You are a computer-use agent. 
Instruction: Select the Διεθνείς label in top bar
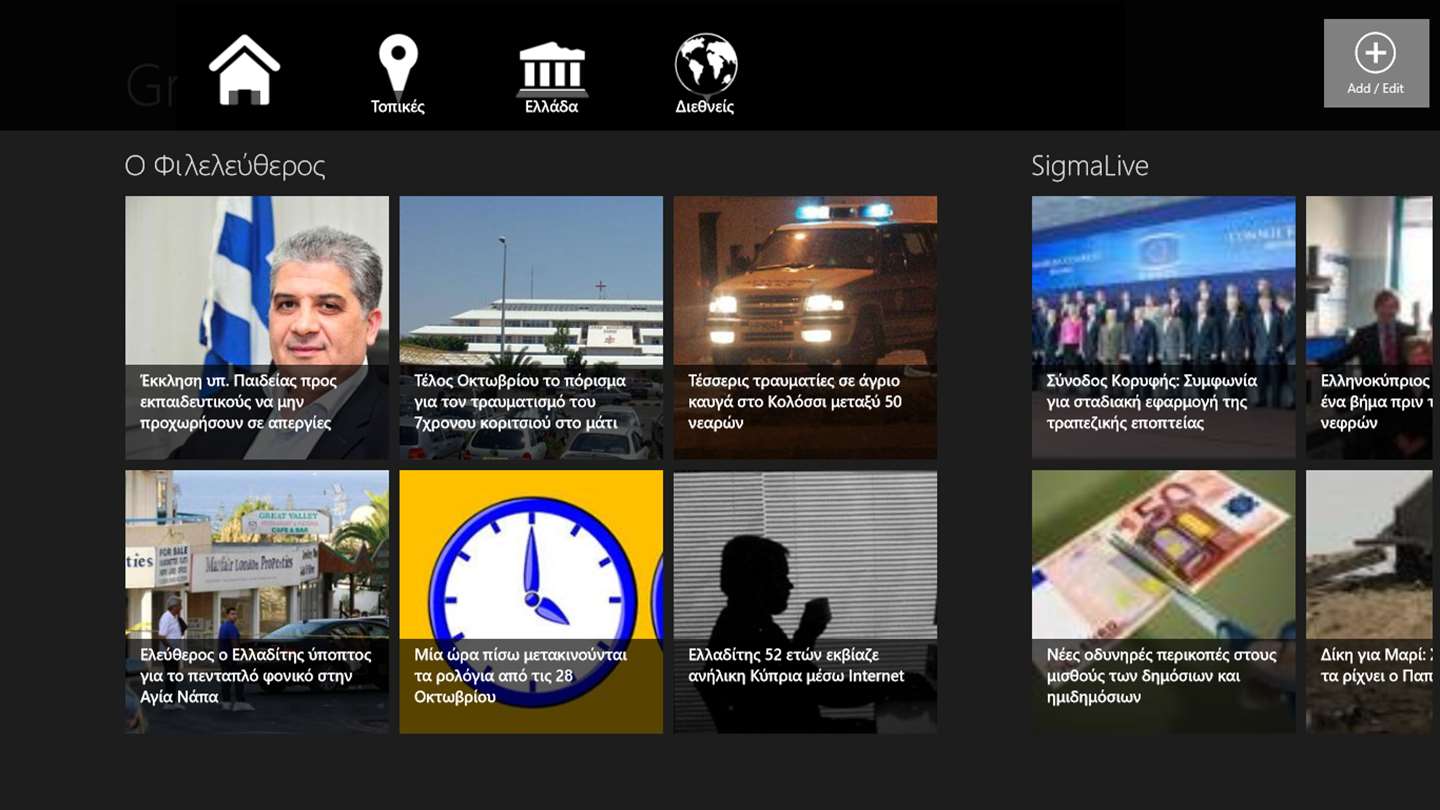tap(705, 107)
